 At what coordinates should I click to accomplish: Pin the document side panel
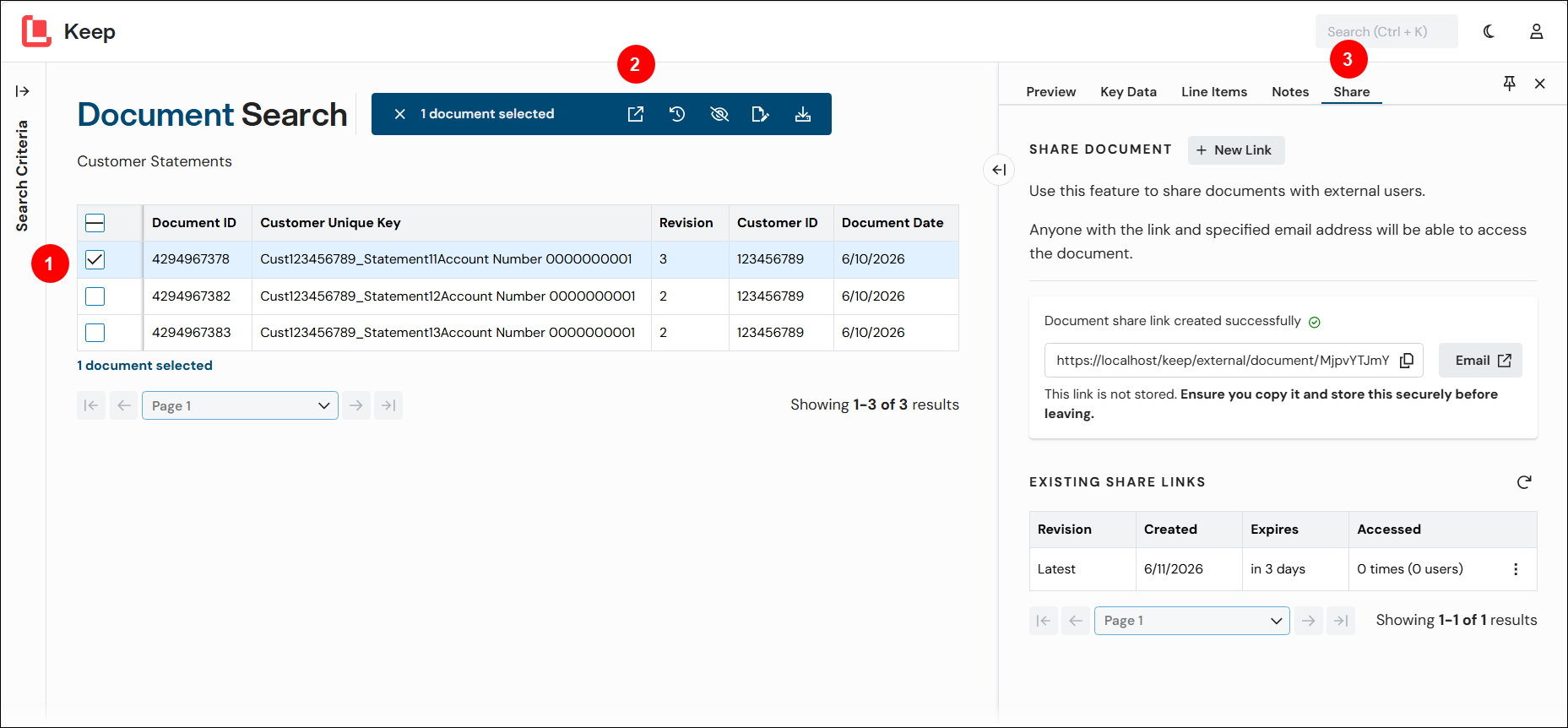[1510, 83]
